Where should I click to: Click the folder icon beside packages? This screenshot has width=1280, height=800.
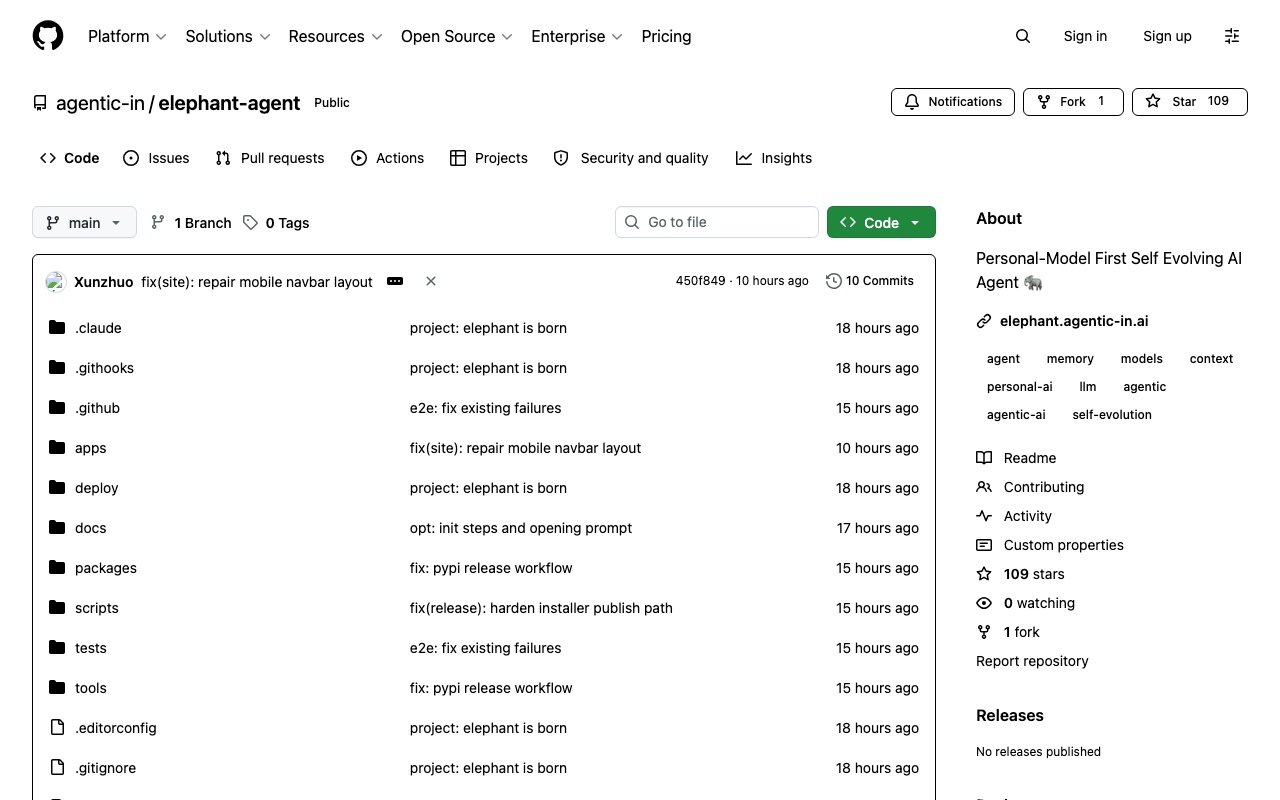pyautogui.click(x=57, y=567)
